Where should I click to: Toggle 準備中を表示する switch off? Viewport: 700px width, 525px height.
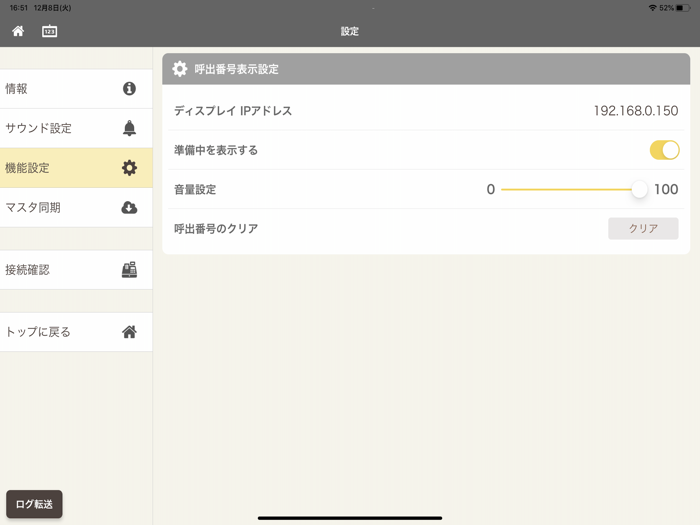(x=664, y=150)
